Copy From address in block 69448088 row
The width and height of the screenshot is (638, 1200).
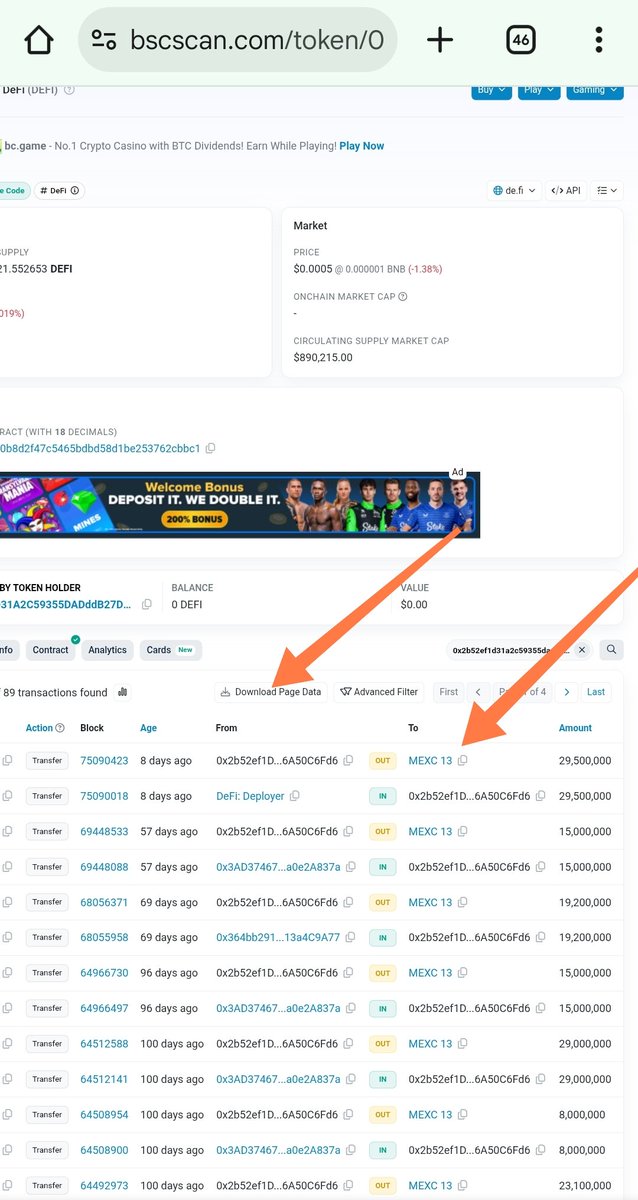(351, 867)
